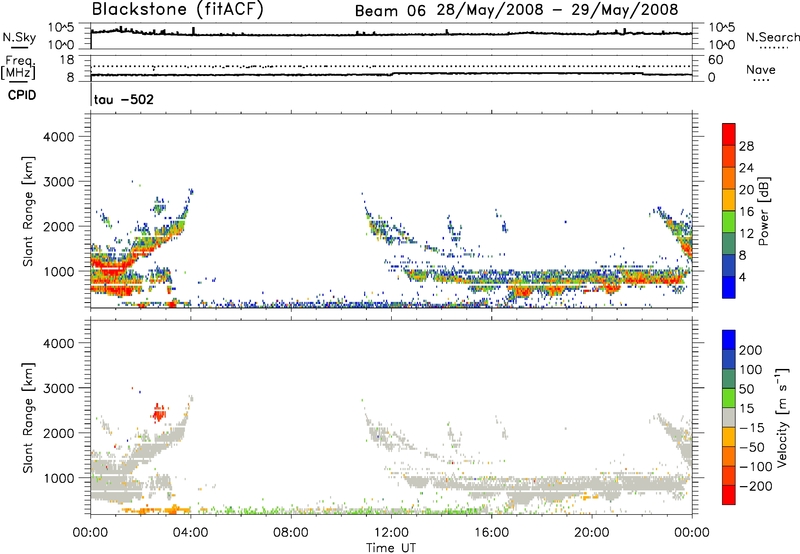Click the 'Power [dB]' color bar label
The height and width of the screenshot is (554, 800).
[763, 211]
